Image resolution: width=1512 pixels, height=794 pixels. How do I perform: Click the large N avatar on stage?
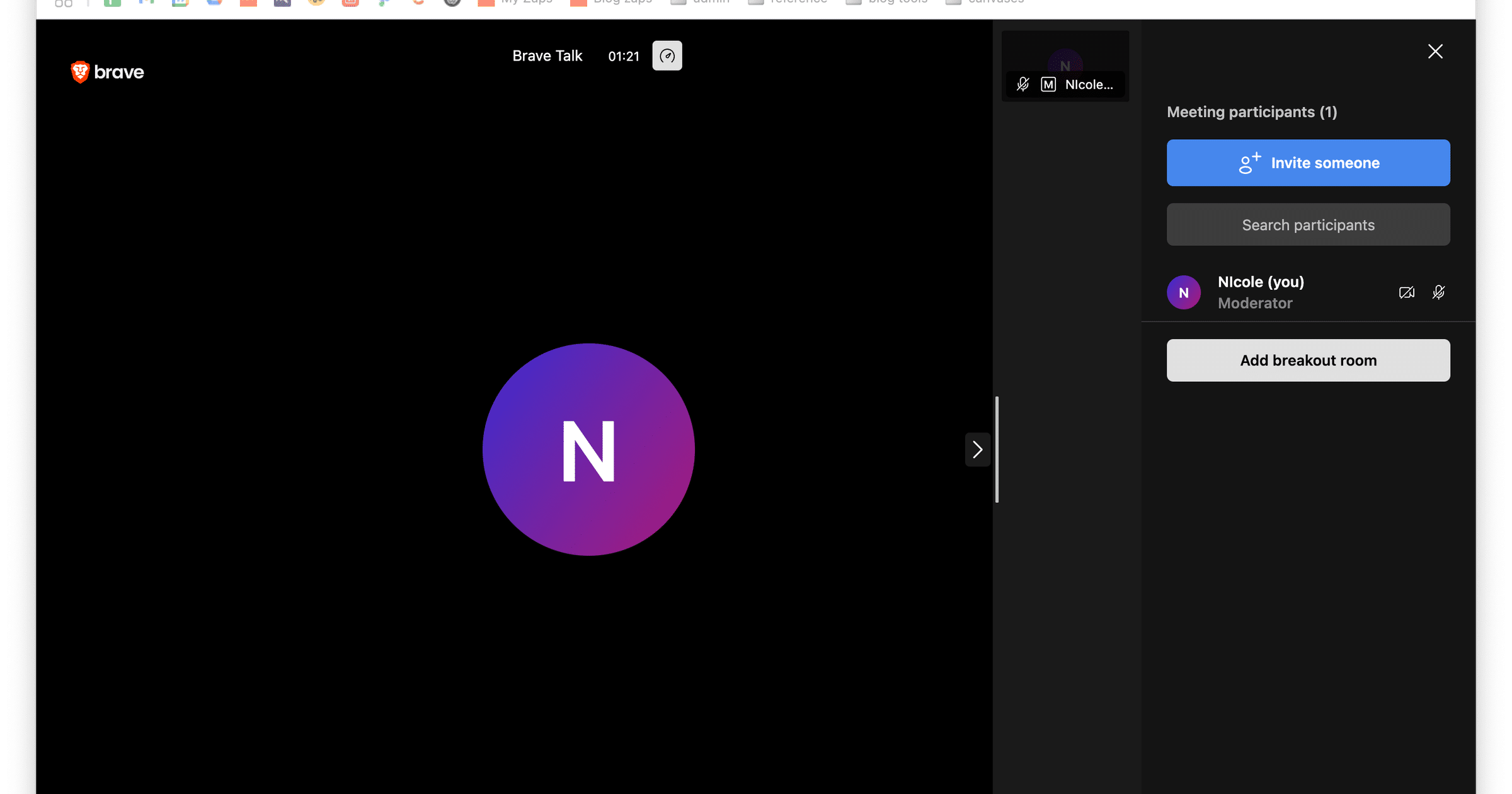coord(588,450)
